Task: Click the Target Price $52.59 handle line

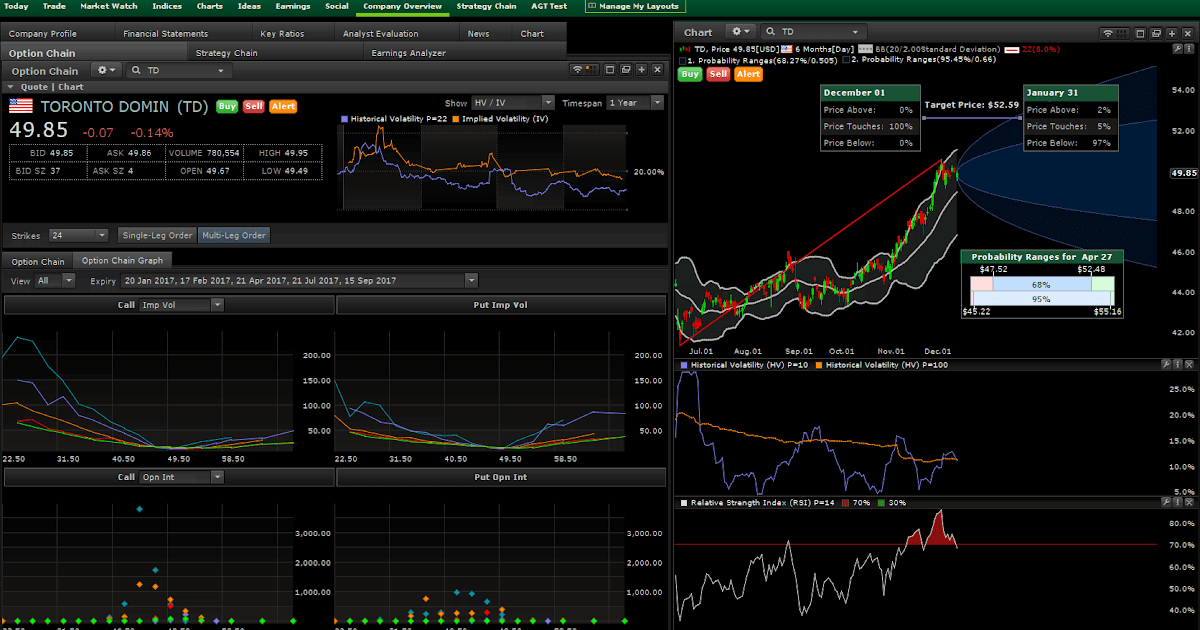Action: [x=971, y=118]
